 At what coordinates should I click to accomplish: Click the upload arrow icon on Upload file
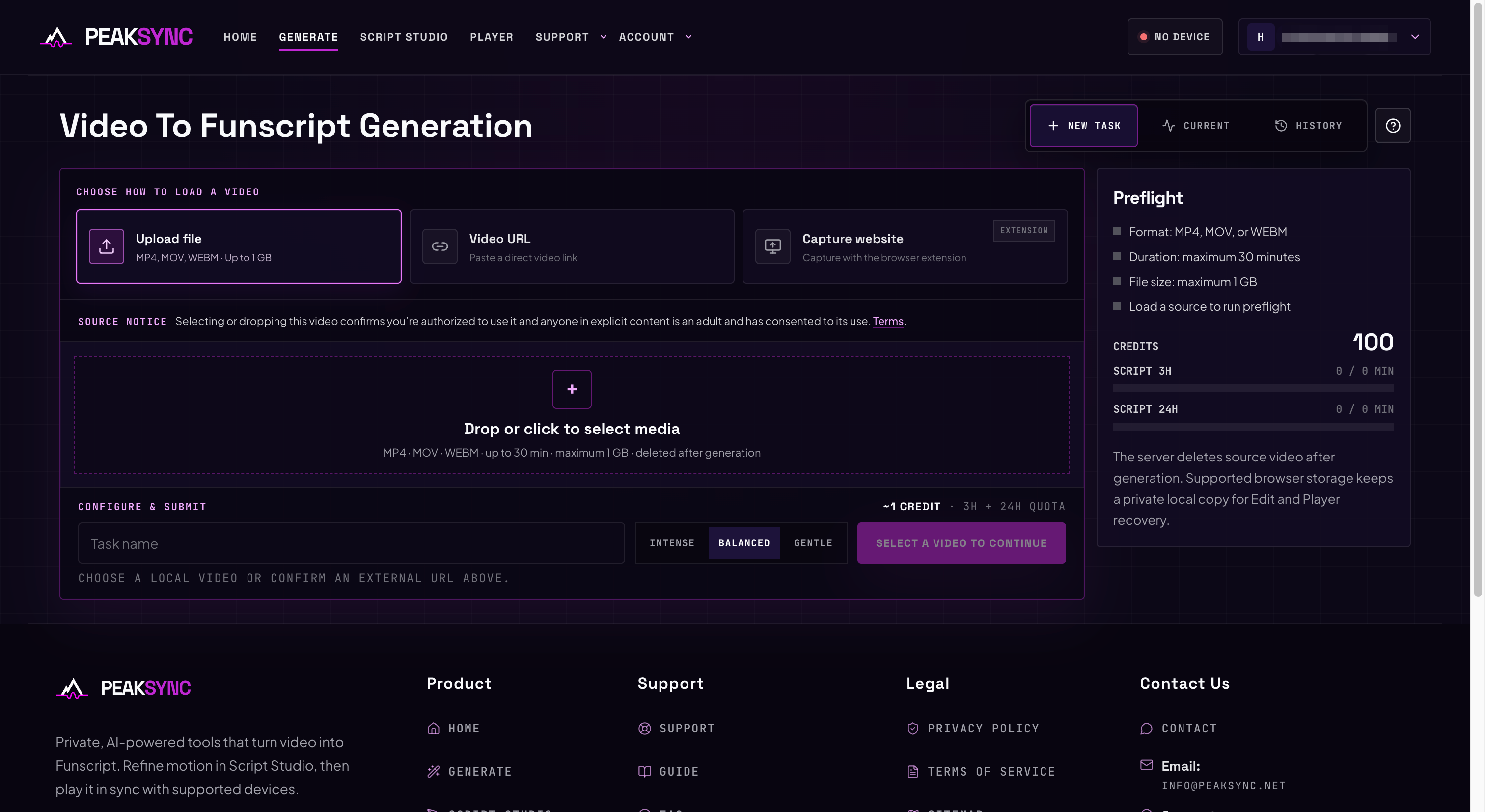click(107, 246)
